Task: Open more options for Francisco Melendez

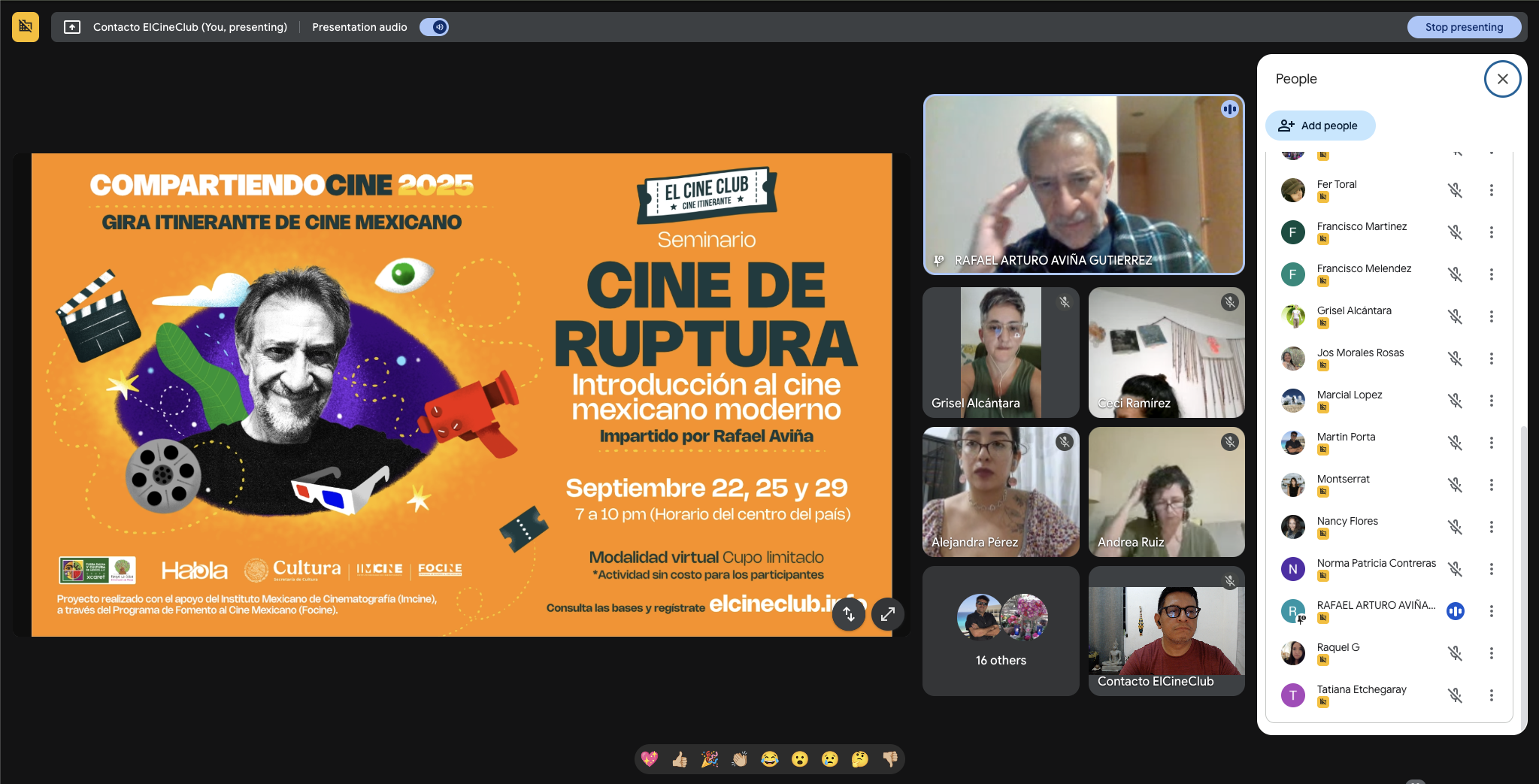Action: (1491, 274)
